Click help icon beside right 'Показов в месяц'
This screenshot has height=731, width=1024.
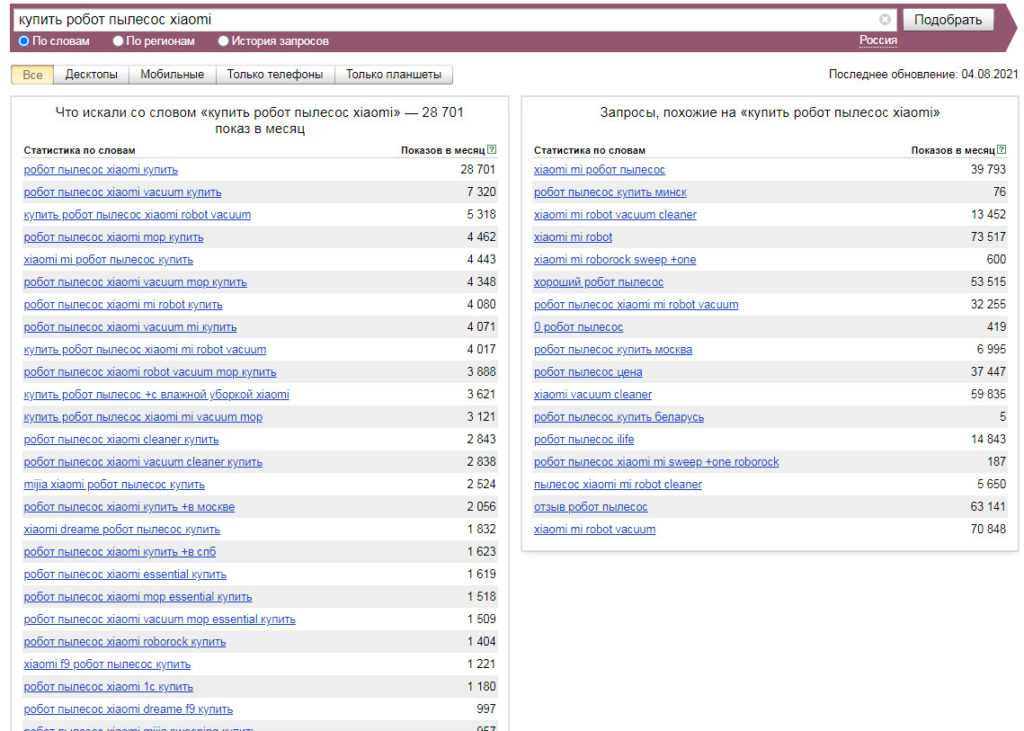point(1002,150)
